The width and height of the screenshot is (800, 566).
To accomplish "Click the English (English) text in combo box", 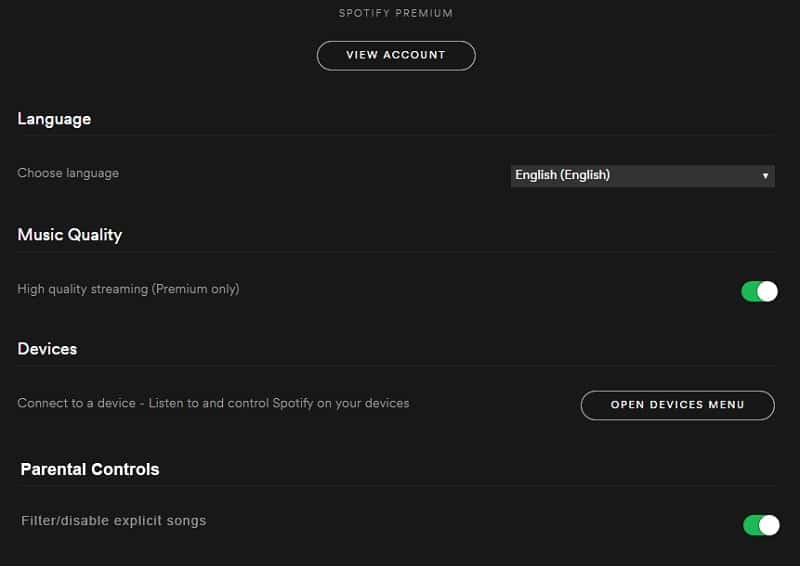I will (x=562, y=175).
